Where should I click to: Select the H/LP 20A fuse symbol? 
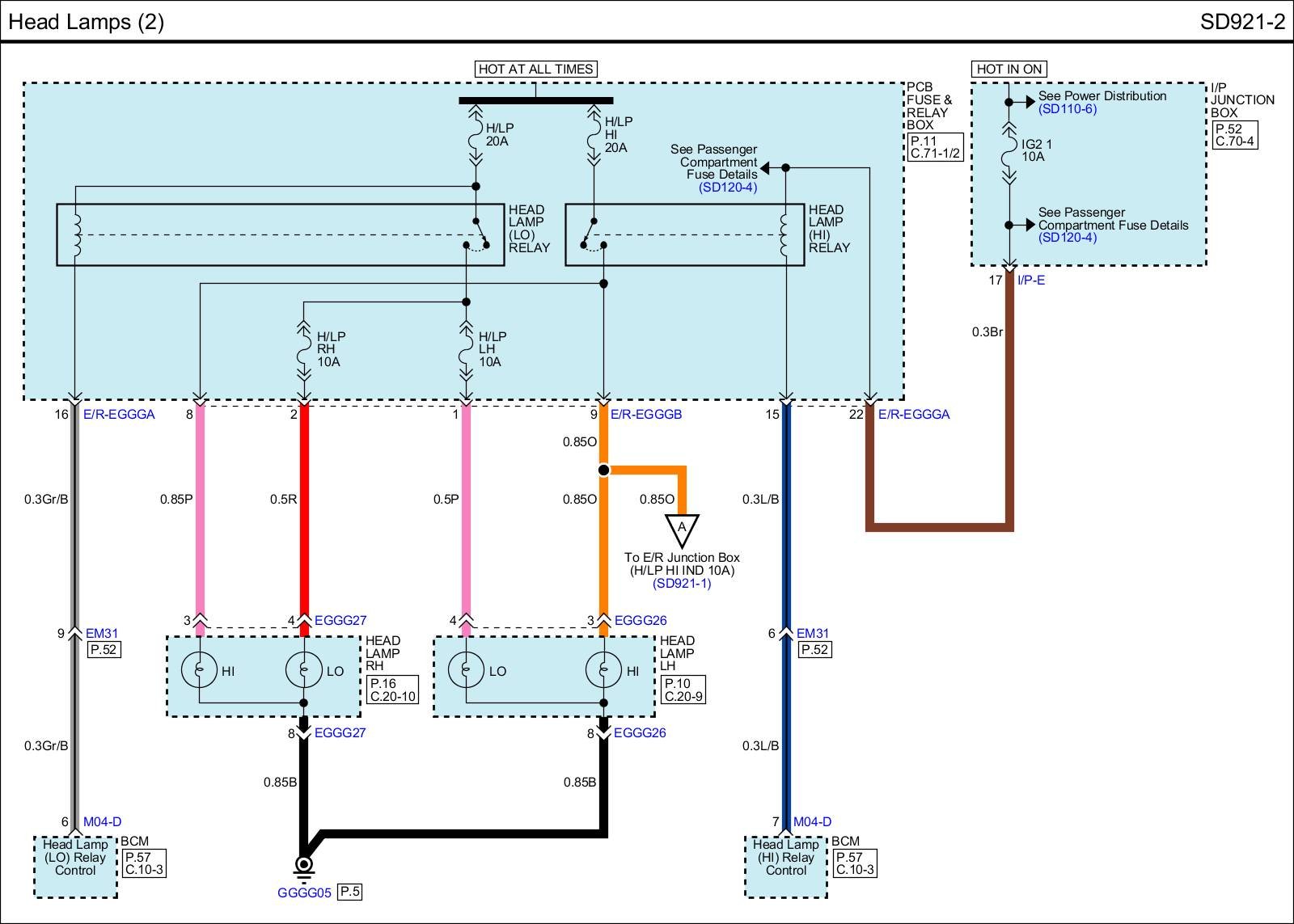(x=476, y=133)
